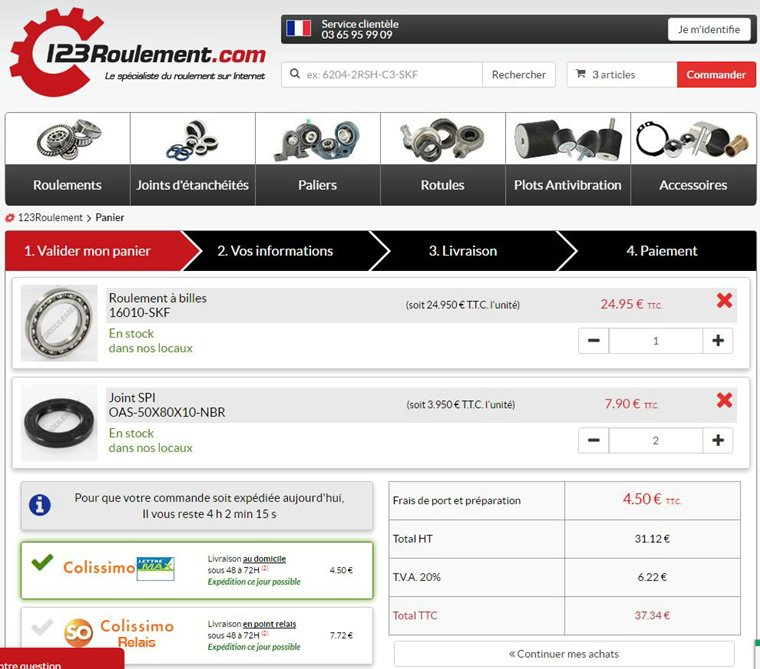This screenshot has height=669, width=760.
Task: Decrease quantity of Joint SPI seal
Action: click(594, 441)
